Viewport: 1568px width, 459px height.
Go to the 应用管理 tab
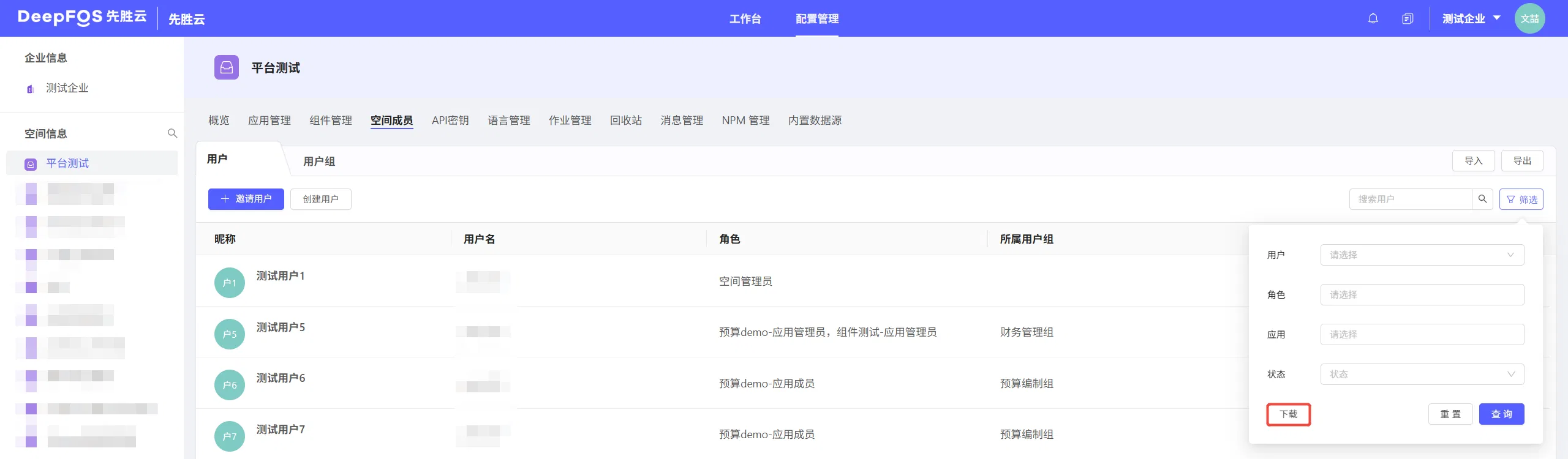(269, 121)
